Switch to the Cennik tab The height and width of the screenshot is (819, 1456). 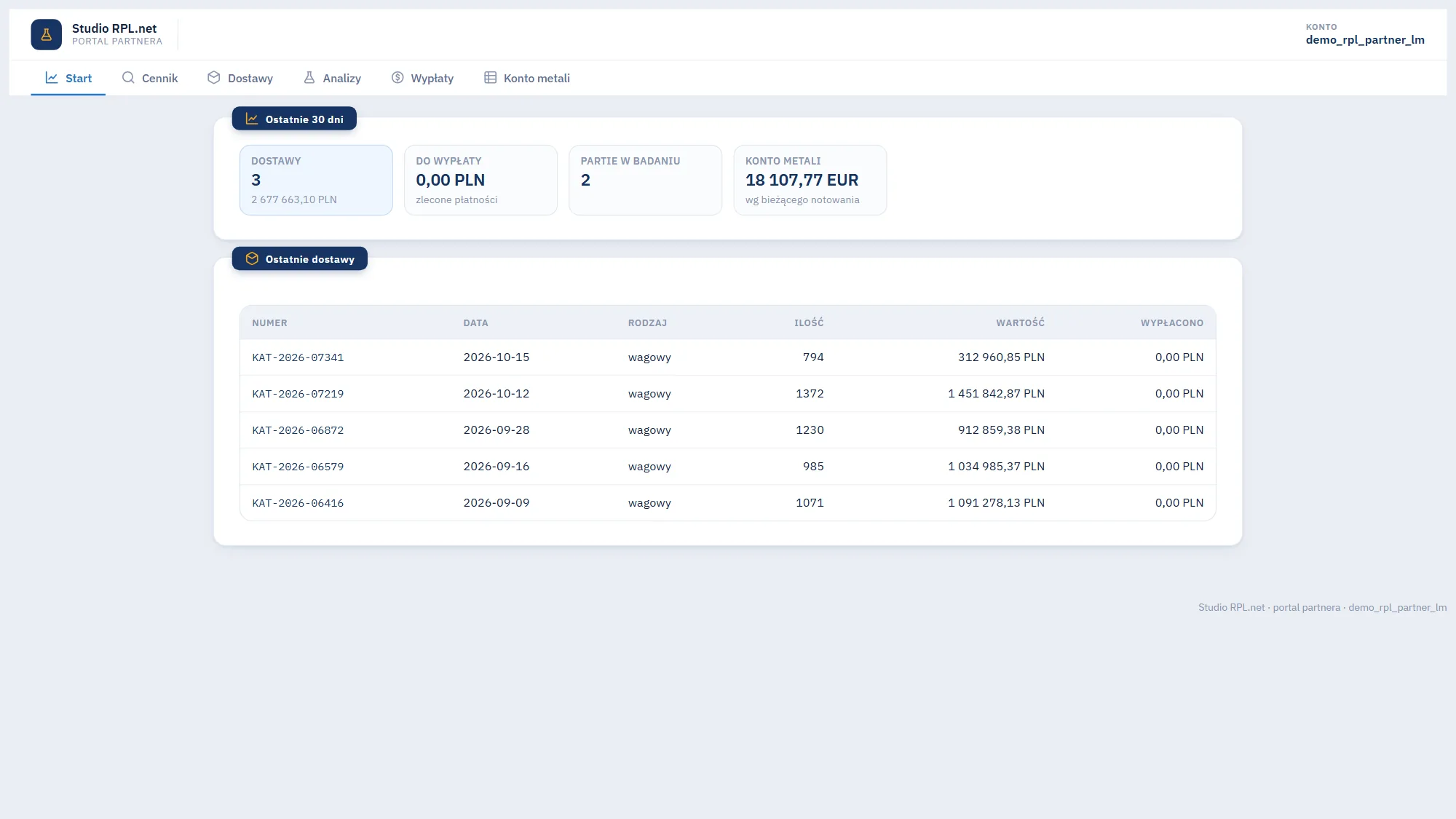click(149, 78)
